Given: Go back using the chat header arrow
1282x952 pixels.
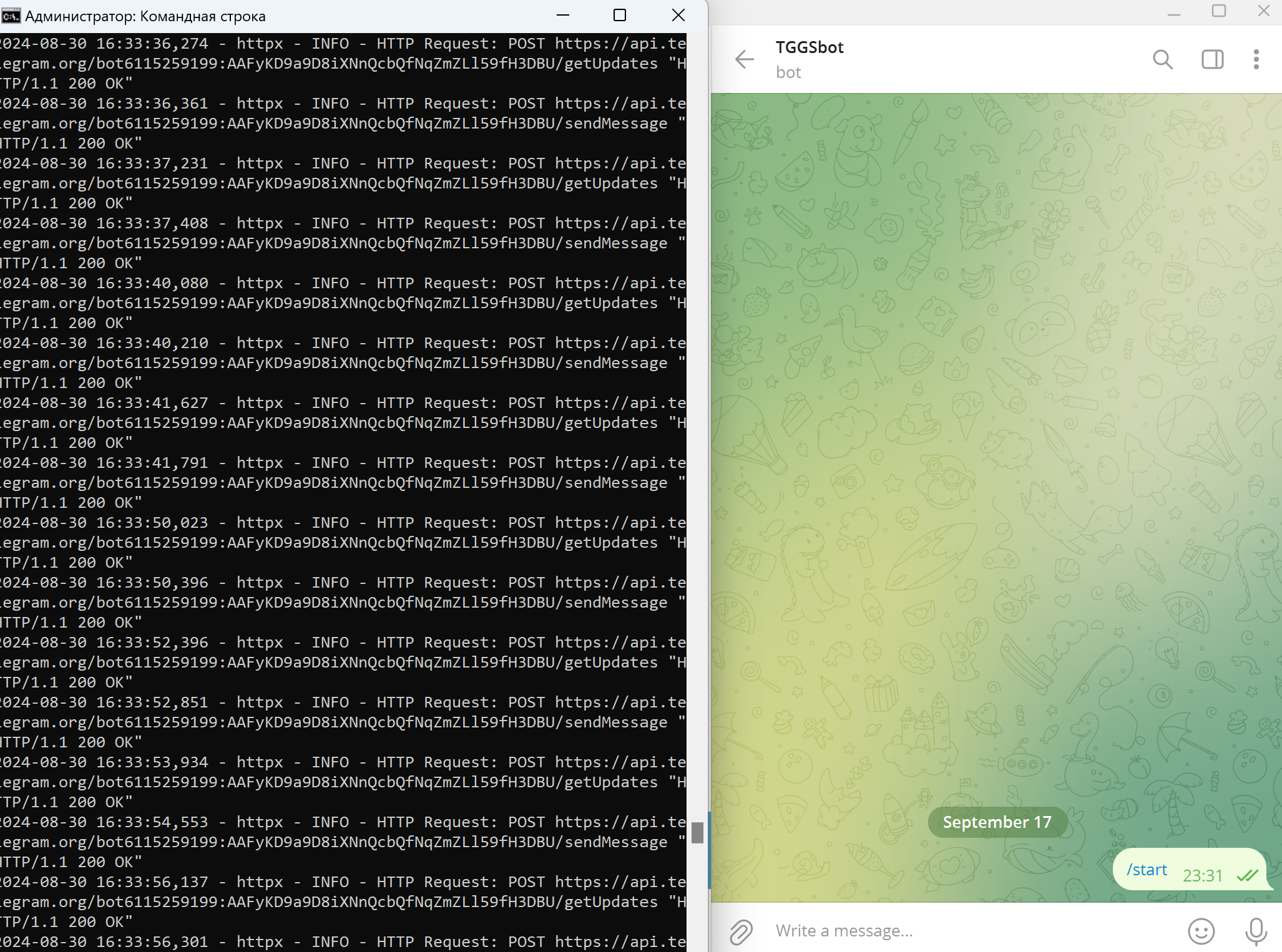Looking at the screenshot, I should click(x=745, y=60).
